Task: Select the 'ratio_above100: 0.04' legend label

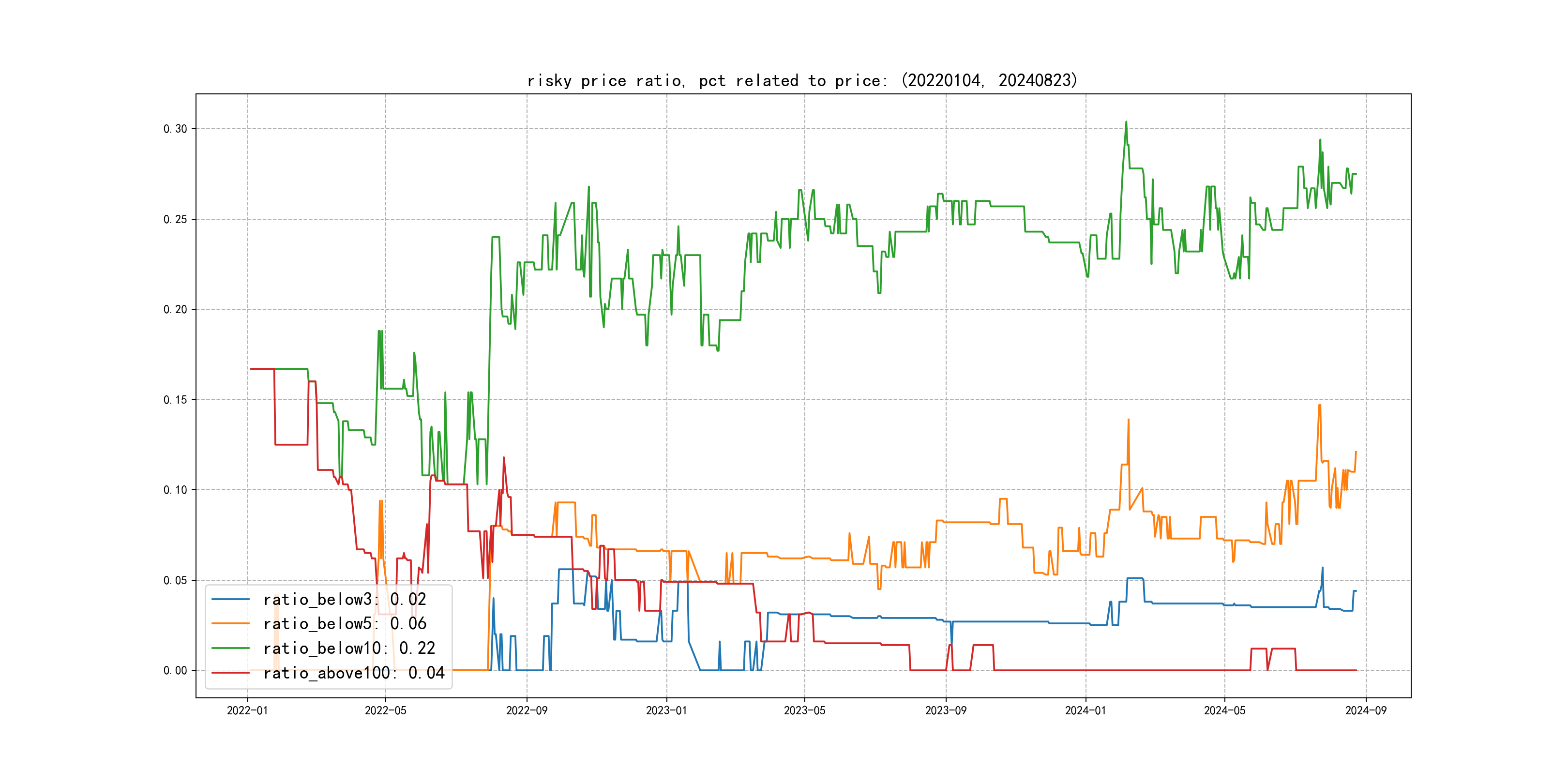Action: tap(354, 673)
